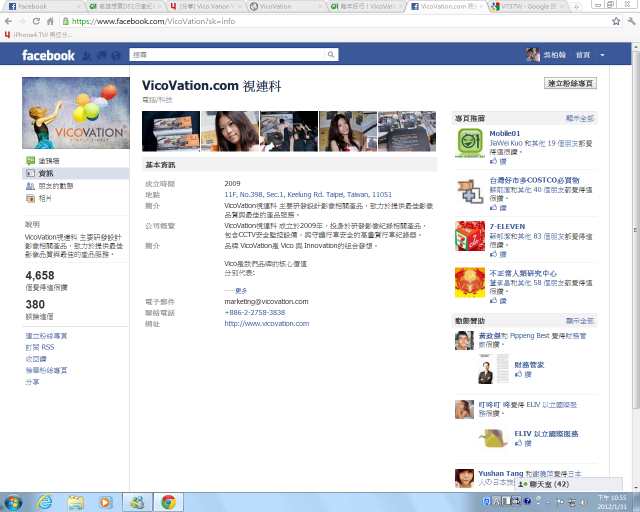The image size is (640, 512).
Task: Open Internet Explorer from taskbar
Action: [44, 502]
